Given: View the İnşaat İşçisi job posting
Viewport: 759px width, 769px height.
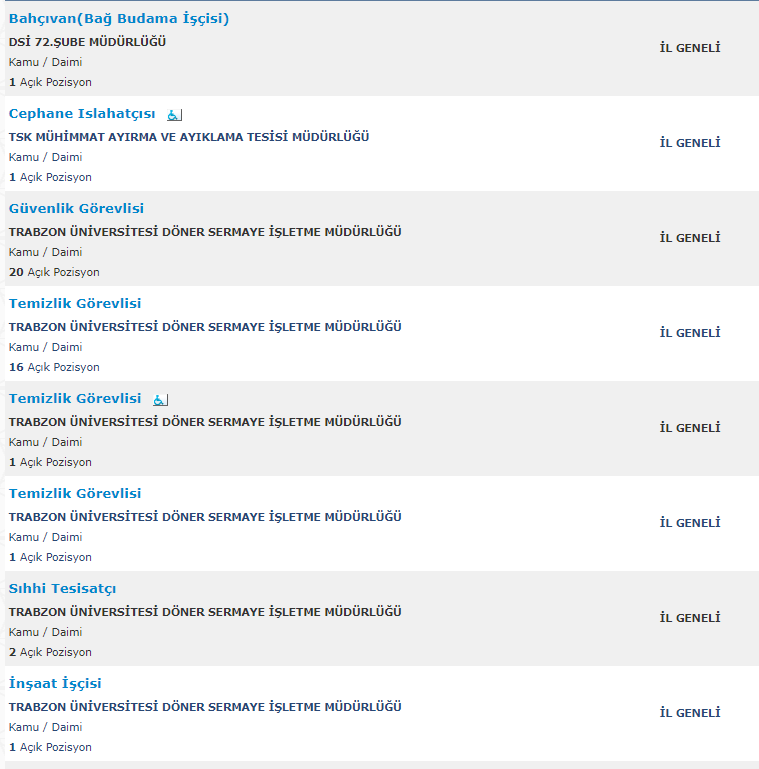Looking at the screenshot, I should click(x=55, y=683).
